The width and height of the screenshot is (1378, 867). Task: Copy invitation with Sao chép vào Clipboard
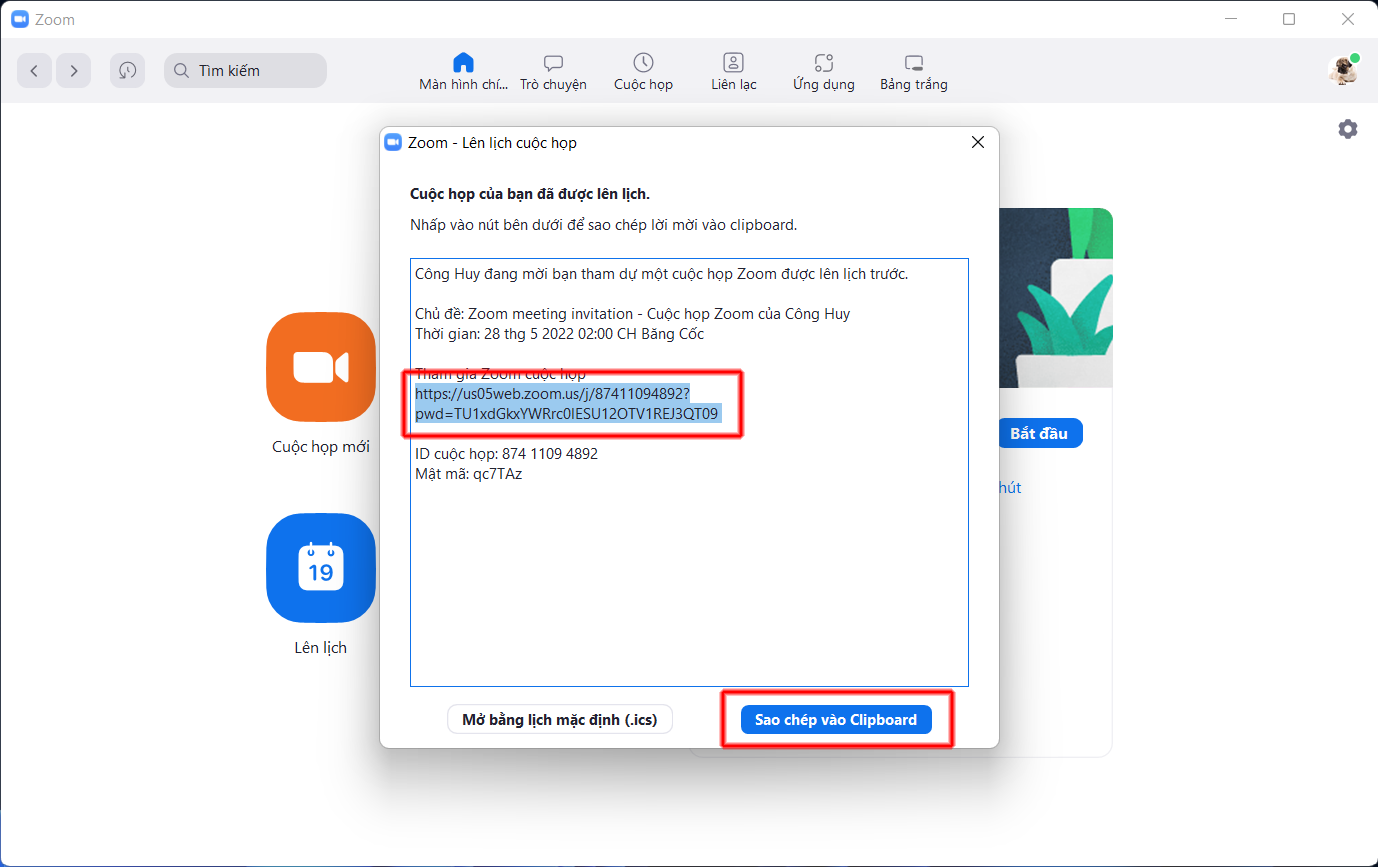click(836, 719)
